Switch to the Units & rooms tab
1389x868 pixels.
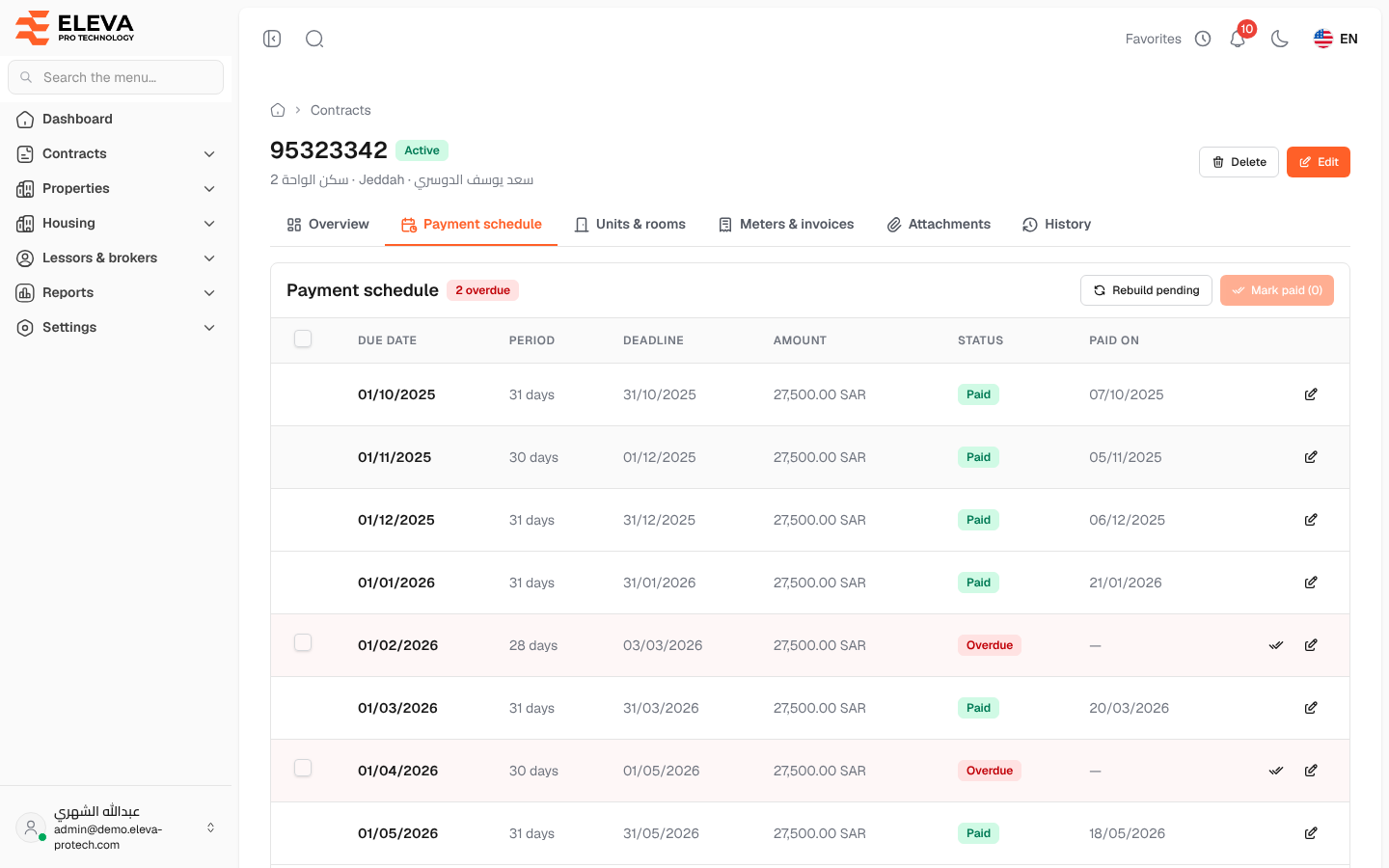point(630,224)
